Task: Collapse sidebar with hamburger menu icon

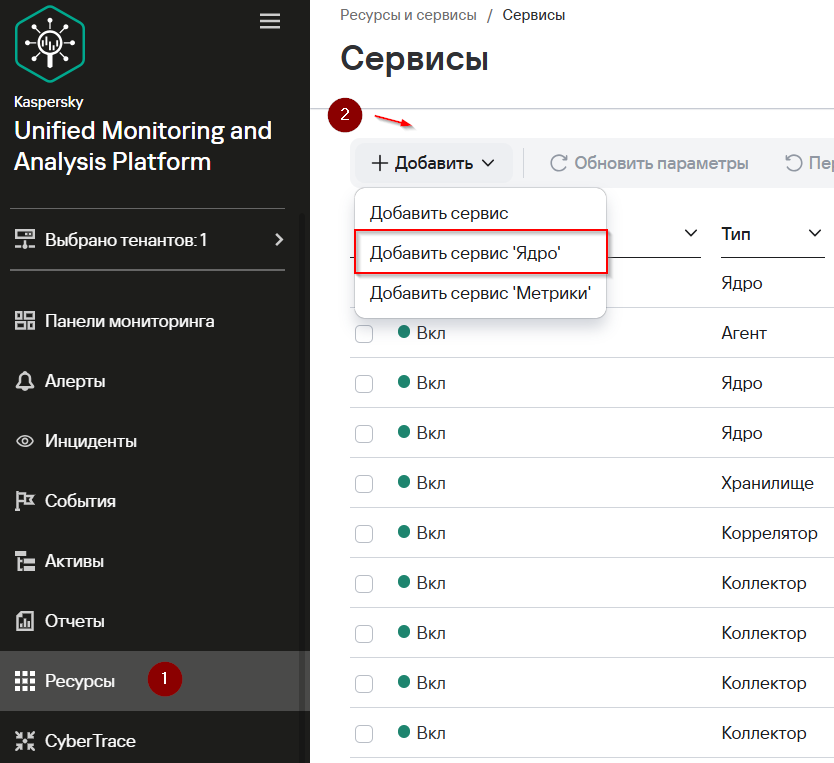Action: click(270, 21)
